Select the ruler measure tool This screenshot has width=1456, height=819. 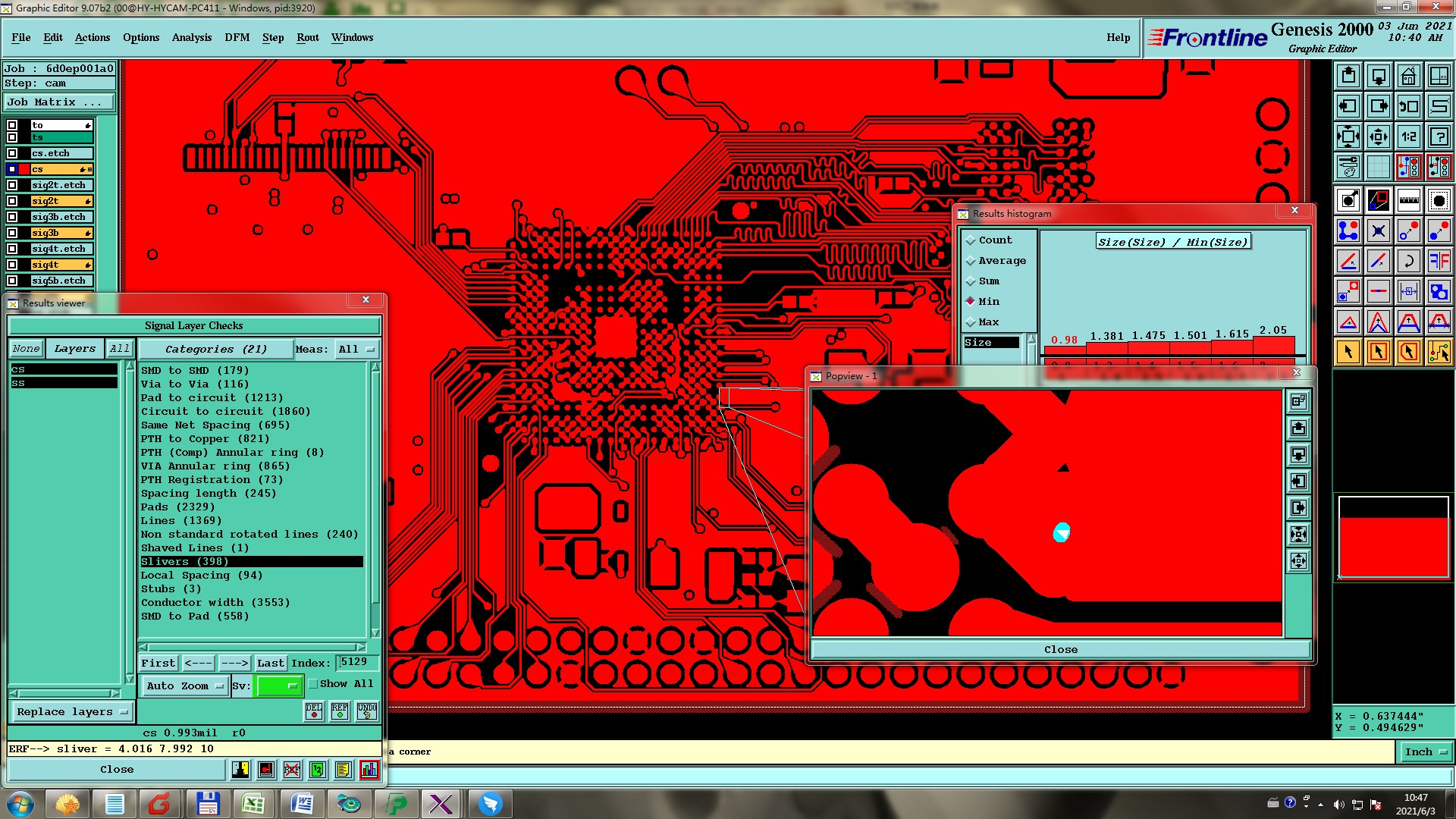point(1408,200)
